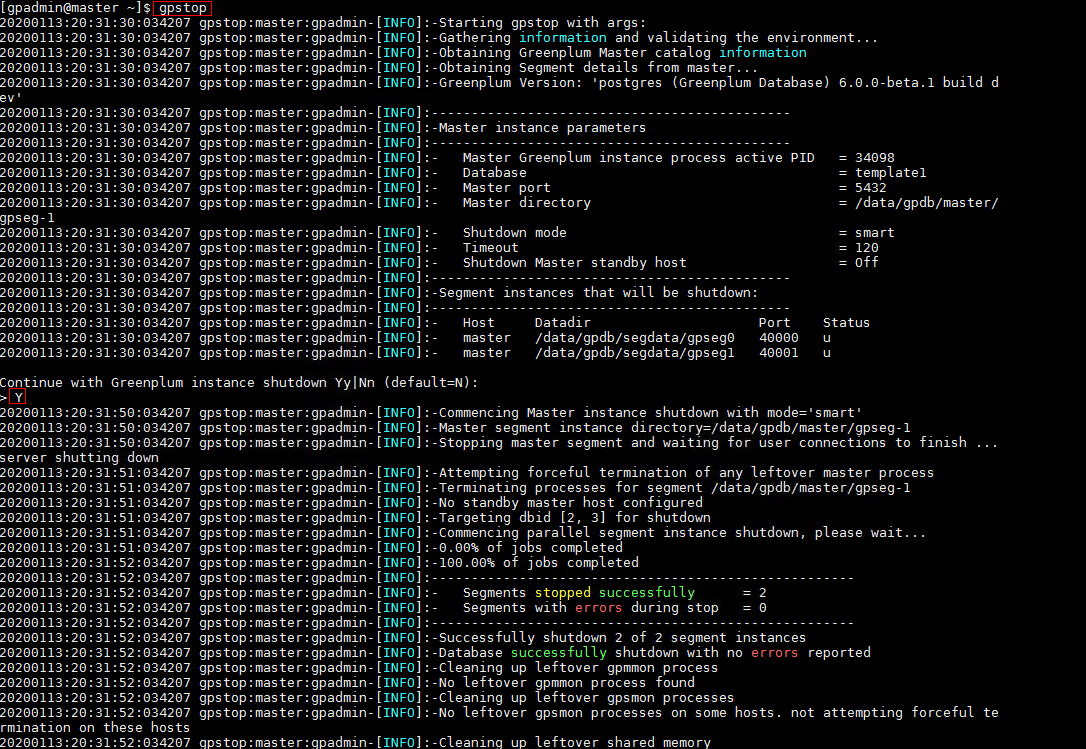Image resolution: width=1086 pixels, height=749 pixels.
Task: Select the 'No standby master host configured' message
Action: click(x=571, y=503)
